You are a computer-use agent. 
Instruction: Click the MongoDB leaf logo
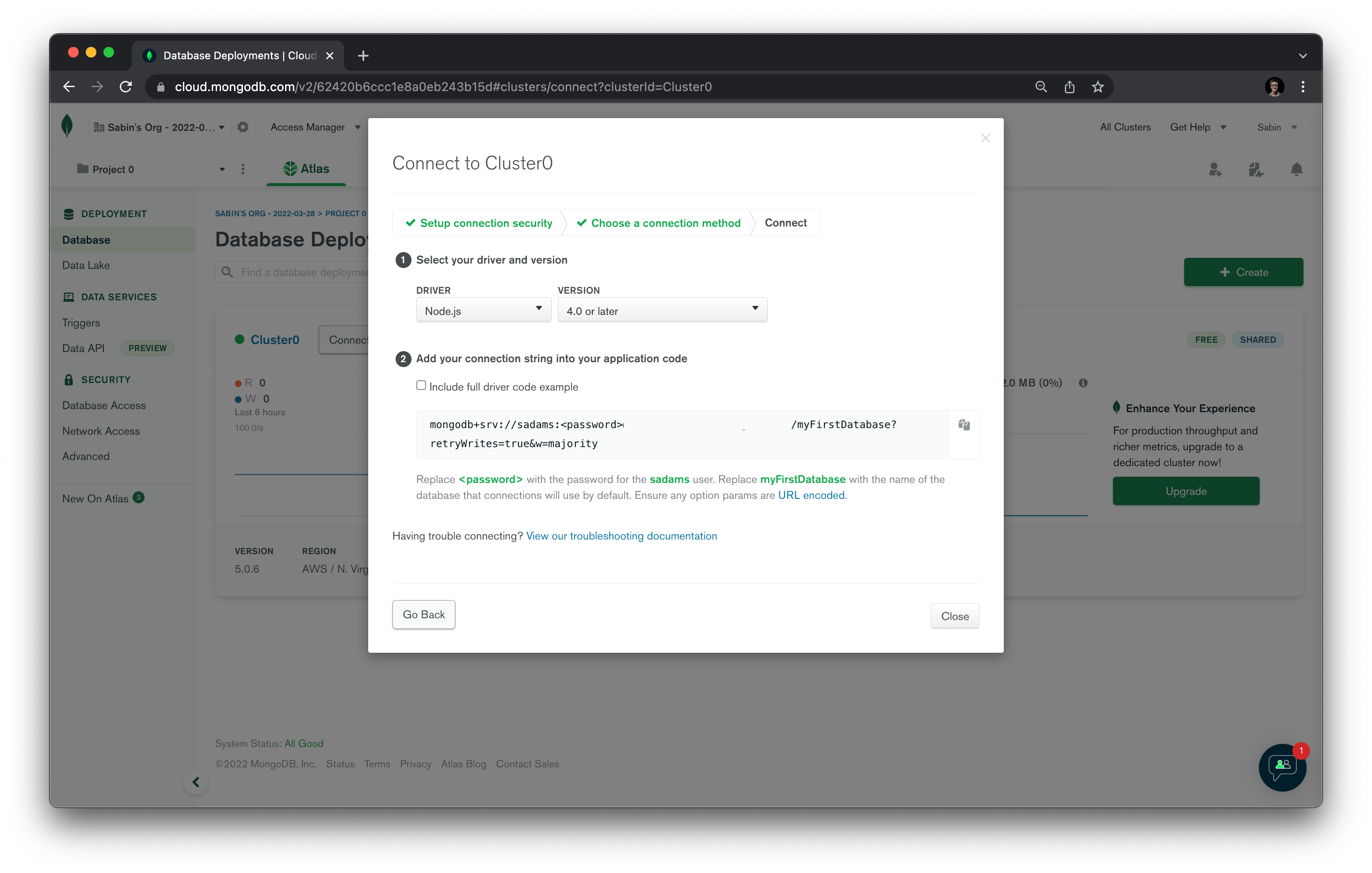(67, 126)
